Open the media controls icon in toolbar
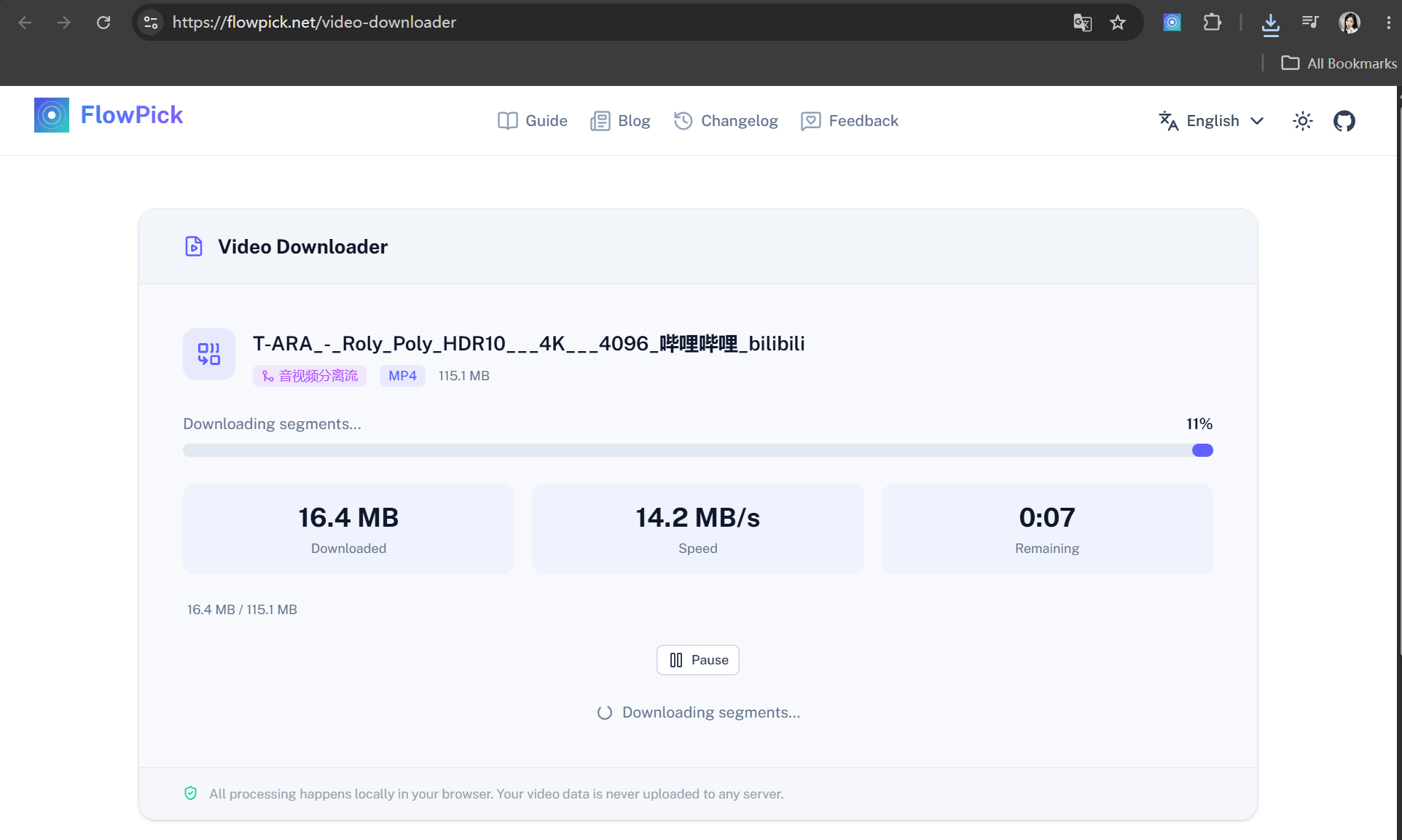The width and height of the screenshot is (1402, 840). 1310,23
